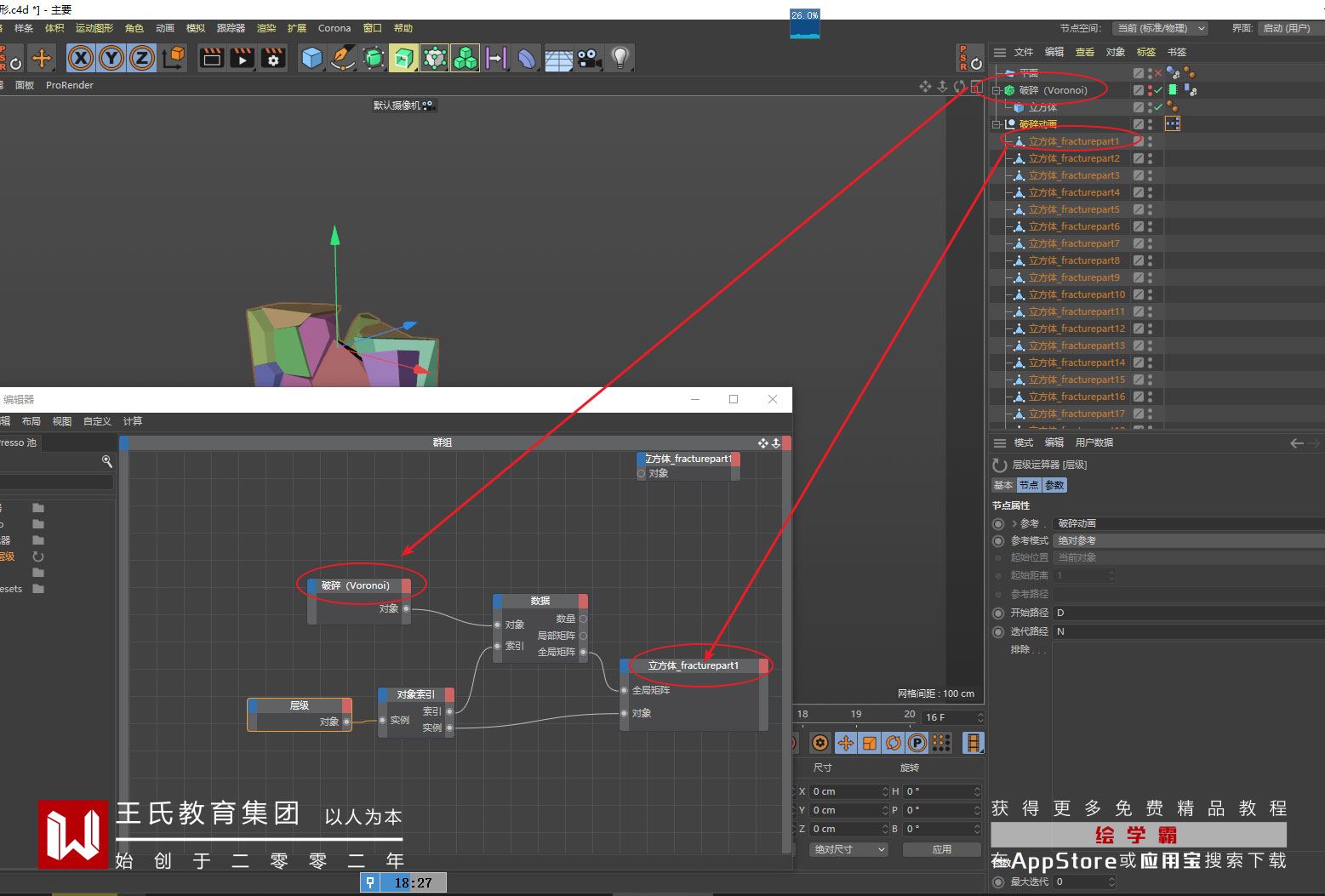Screen dimensions: 1325x896
Task: Toggle visibility dots of 破碎动画
Action: pyautogui.click(x=1150, y=124)
